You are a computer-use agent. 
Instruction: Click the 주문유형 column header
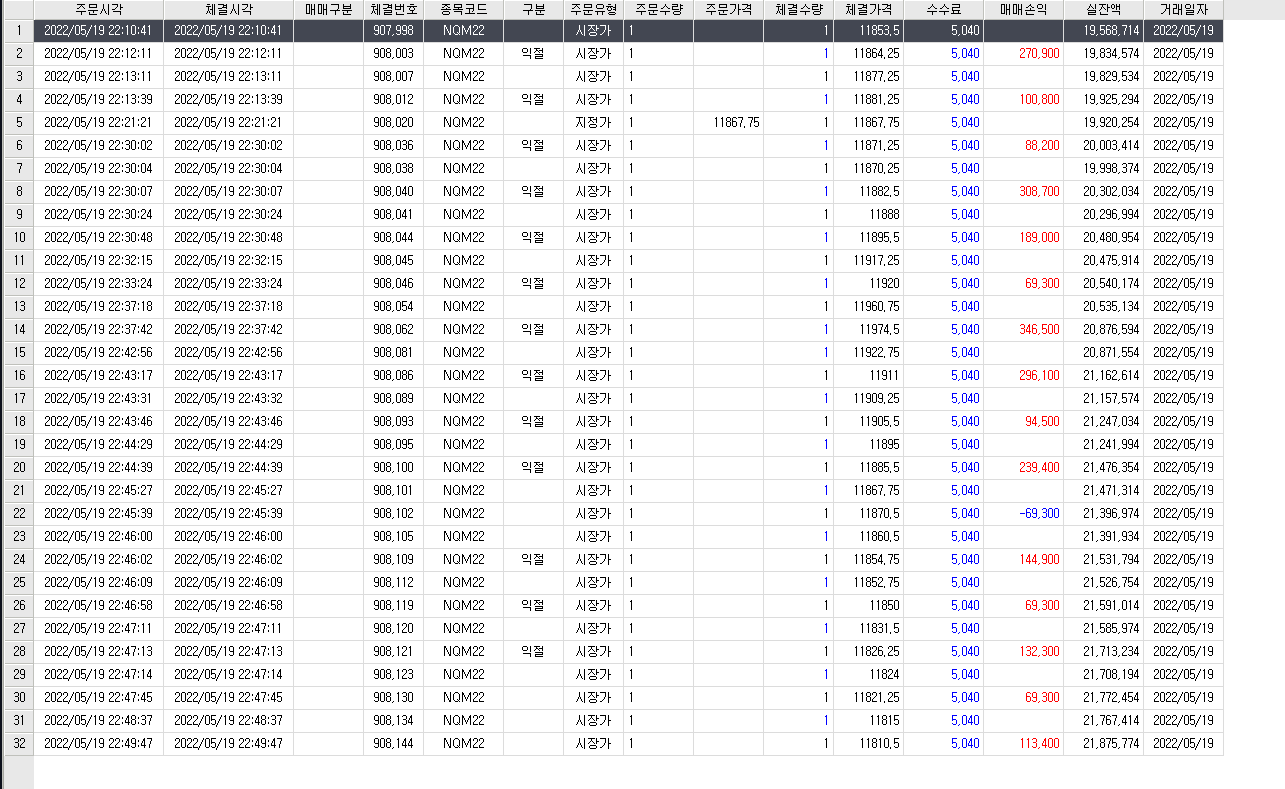pyautogui.click(x=593, y=9)
